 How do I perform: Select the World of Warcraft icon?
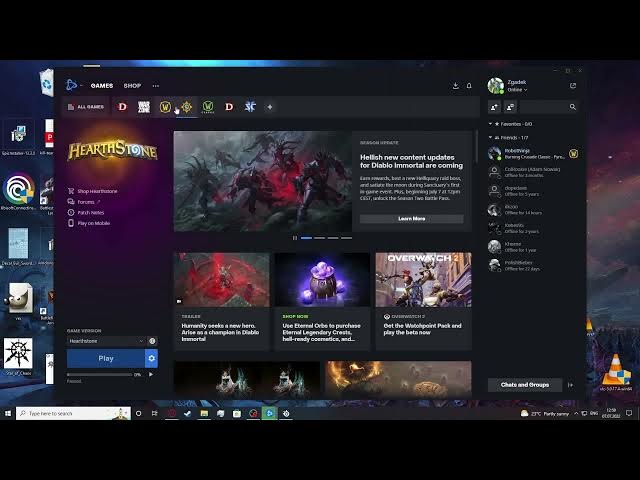click(x=165, y=107)
